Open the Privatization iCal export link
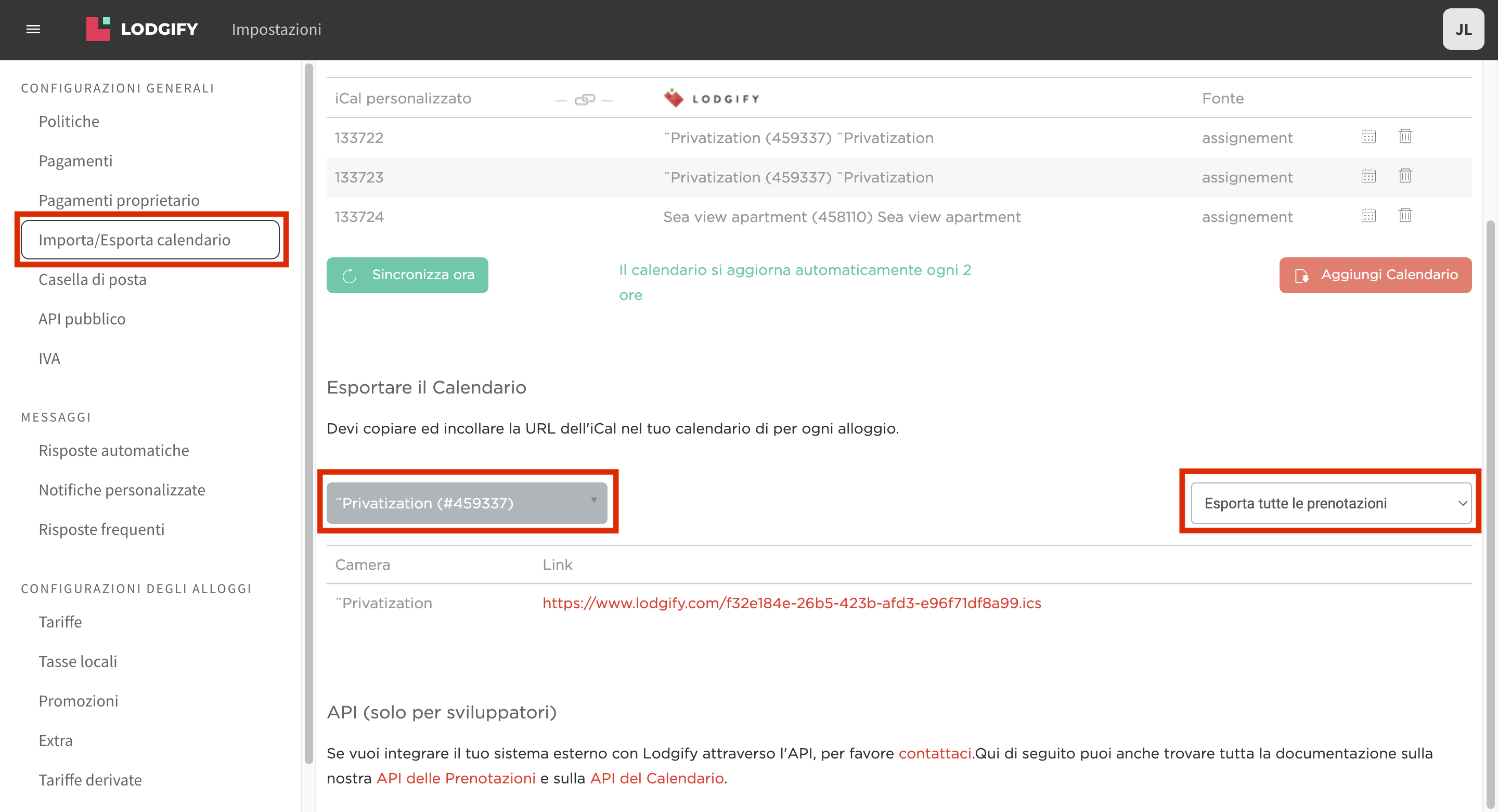The width and height of the screenshot is (1498, 812). pos(792,603)
